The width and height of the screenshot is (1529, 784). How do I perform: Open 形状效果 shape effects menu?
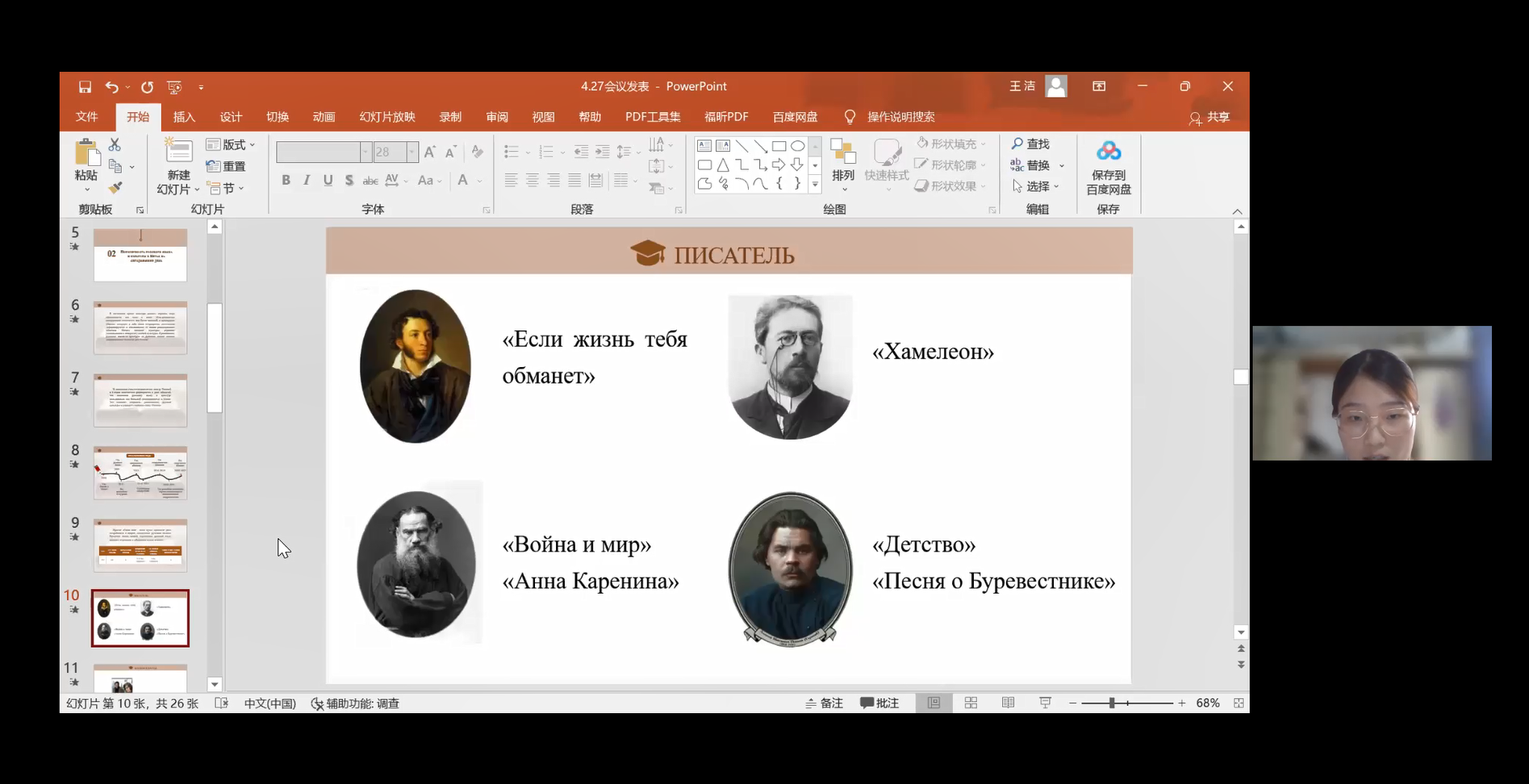pos(951,186)
